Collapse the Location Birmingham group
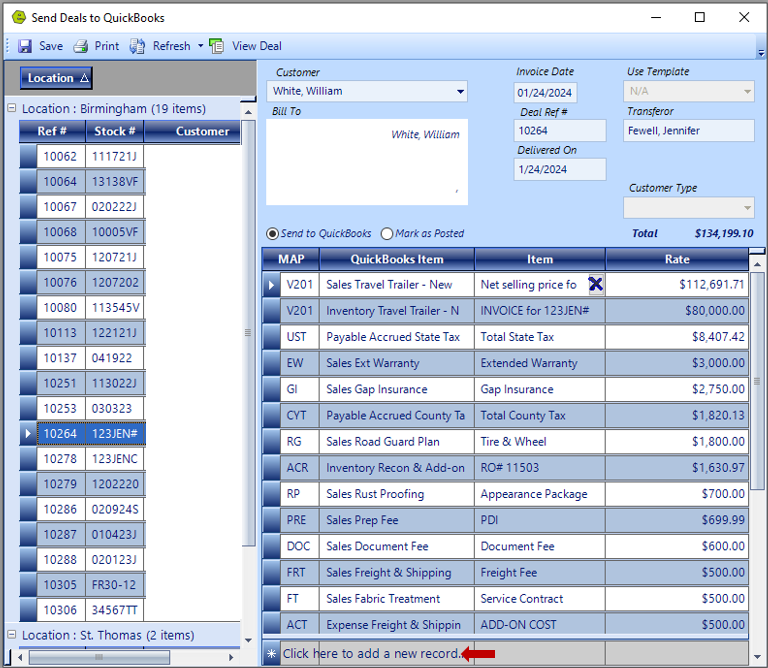This screenshot has width=768, height=668. click(12, 108)
